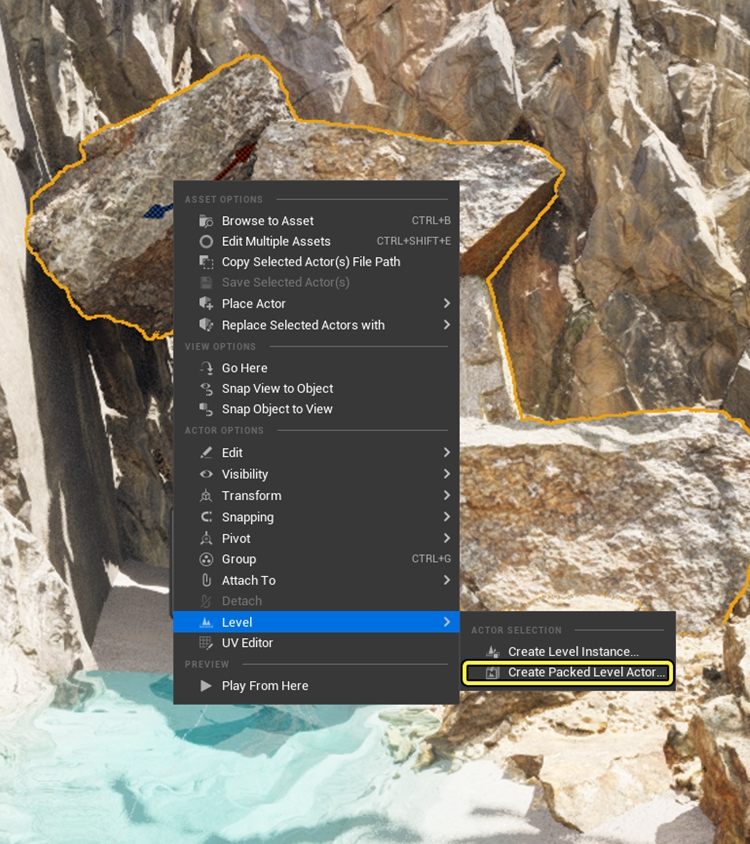The image size is (750, 844).
Task: Select the highlighted Level menu item
Action: tap(316, 622)
